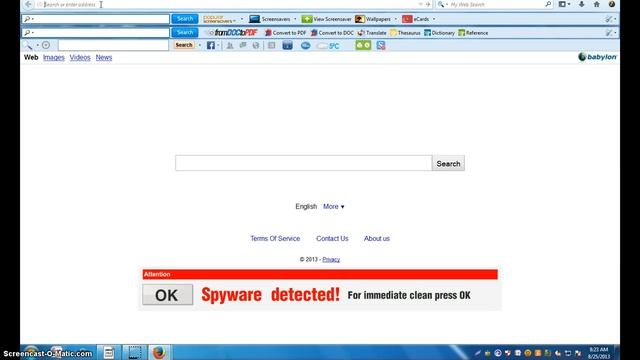Click the magnifier icon in third toolbar
Viewport: 640px width, 360px height.
pyautogui.click(x=28, y=45)
